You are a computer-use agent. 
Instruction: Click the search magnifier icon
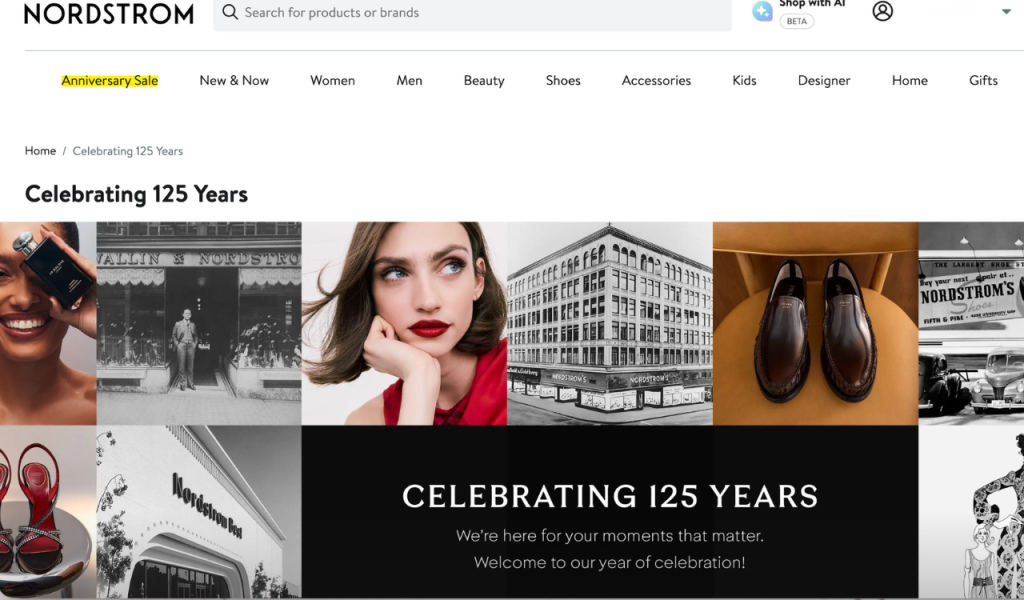pyautogui.click(x=230, y=12)
